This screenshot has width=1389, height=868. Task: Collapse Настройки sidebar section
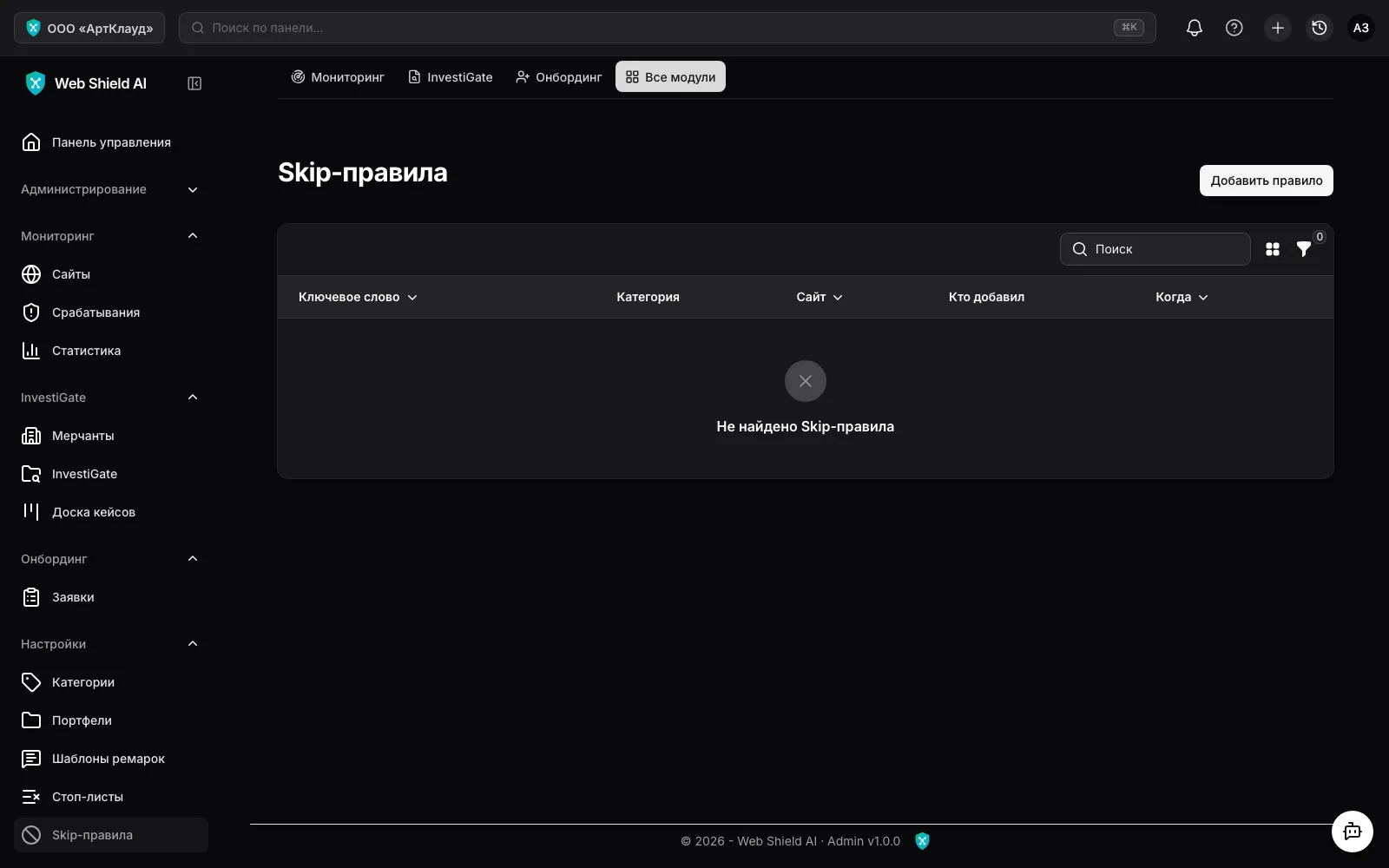click(111, 644)
